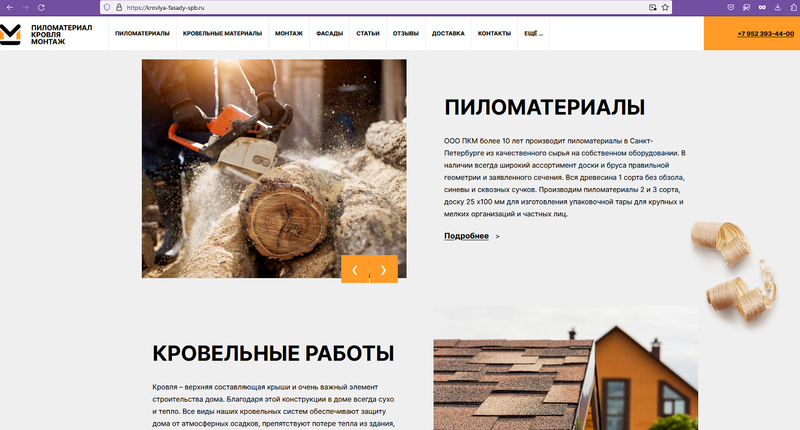The image size is (800, 430).
Task: Bookmark this page with the star icon
Action: [665, 8]
